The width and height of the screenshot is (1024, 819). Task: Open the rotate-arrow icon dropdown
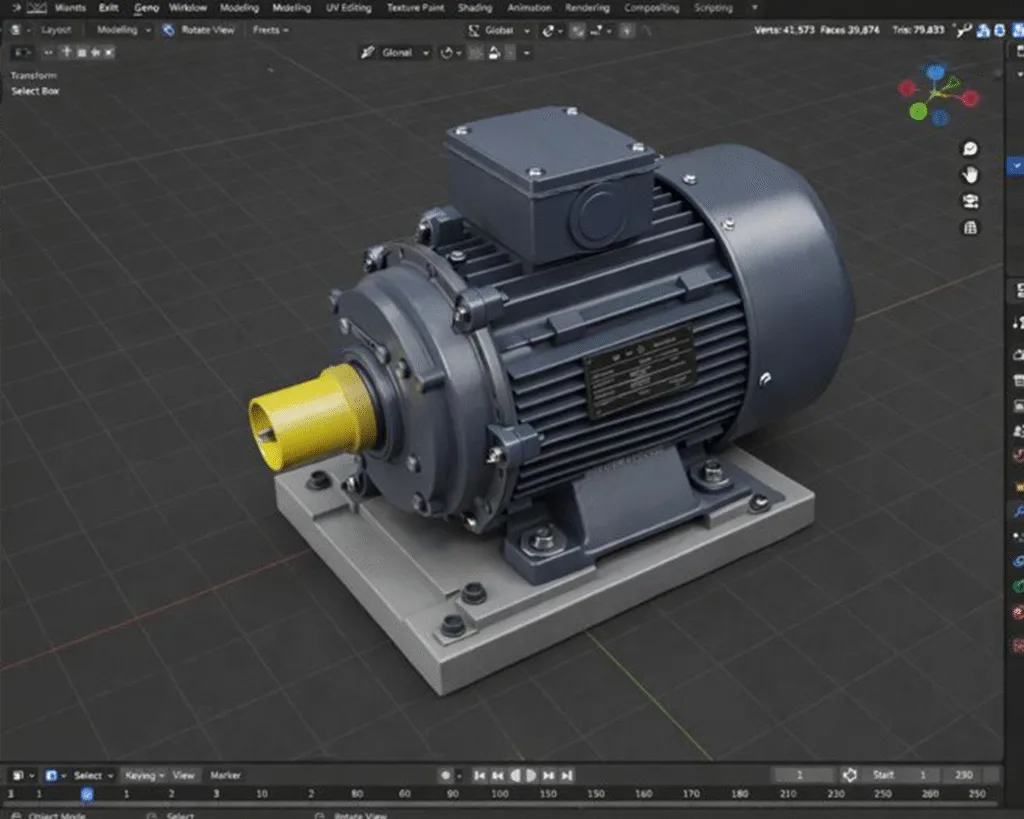point(451,52)
